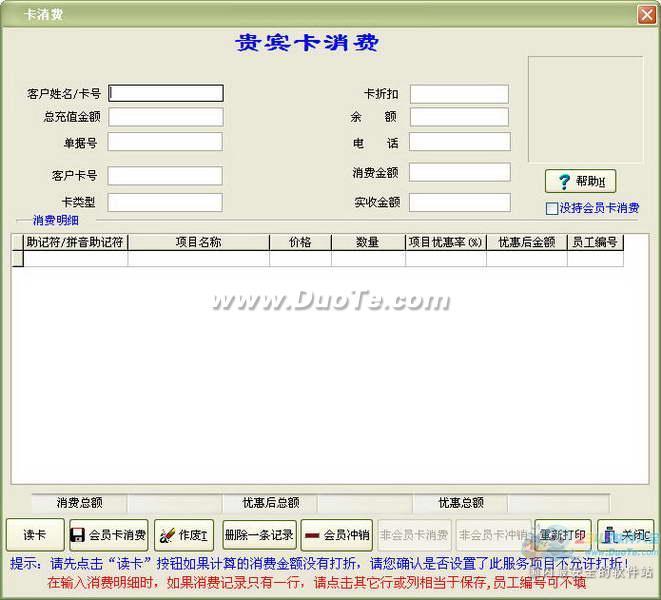Select the 电话 phone field
This screenshot has height=600, width=661.
click(459, 143)
